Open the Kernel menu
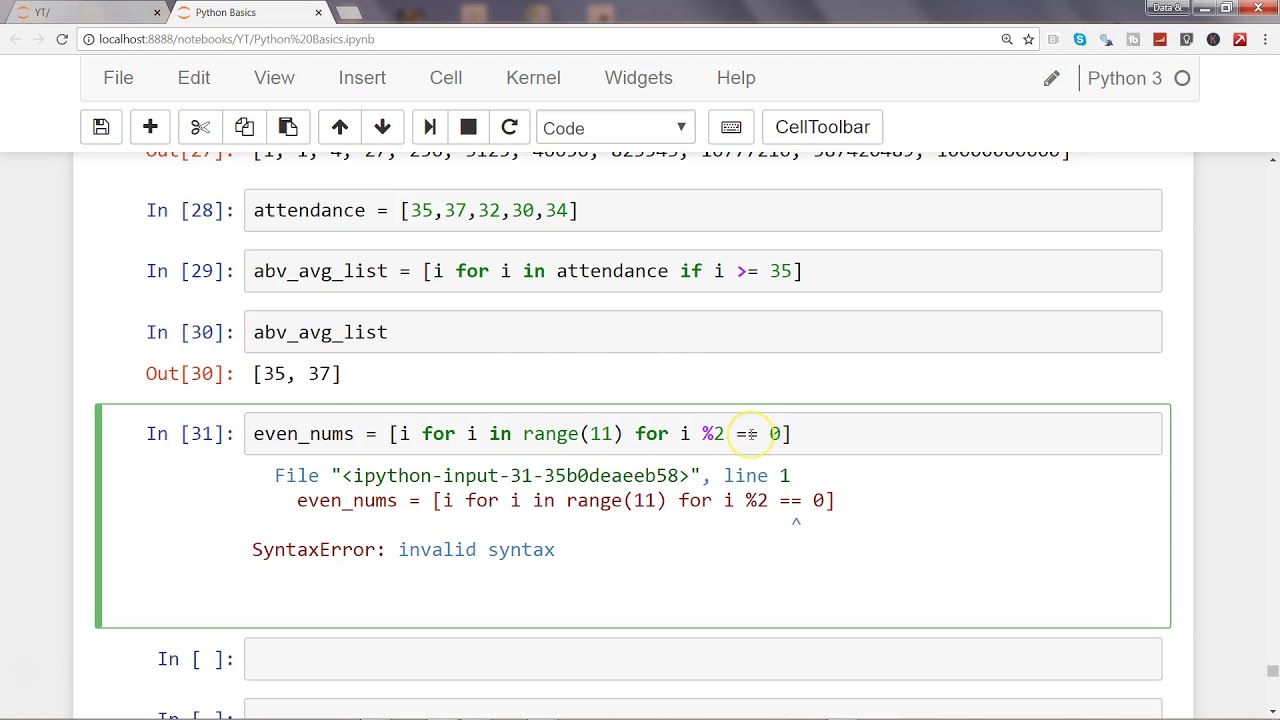The width and height of the screenshot is (1280, 720). [x=533, y=78]
